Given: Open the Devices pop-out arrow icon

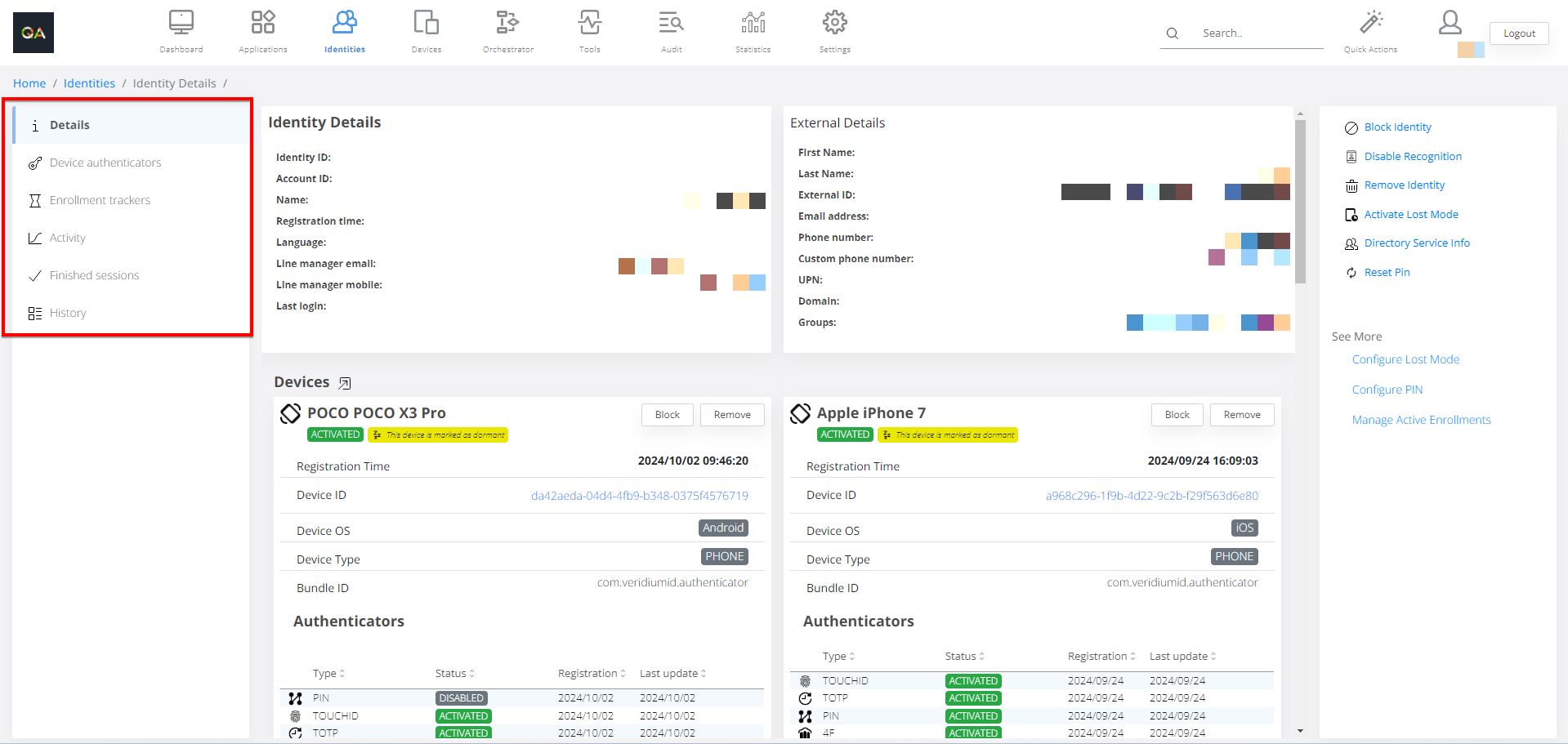Looking at the screenshot, I should [345, 383].
